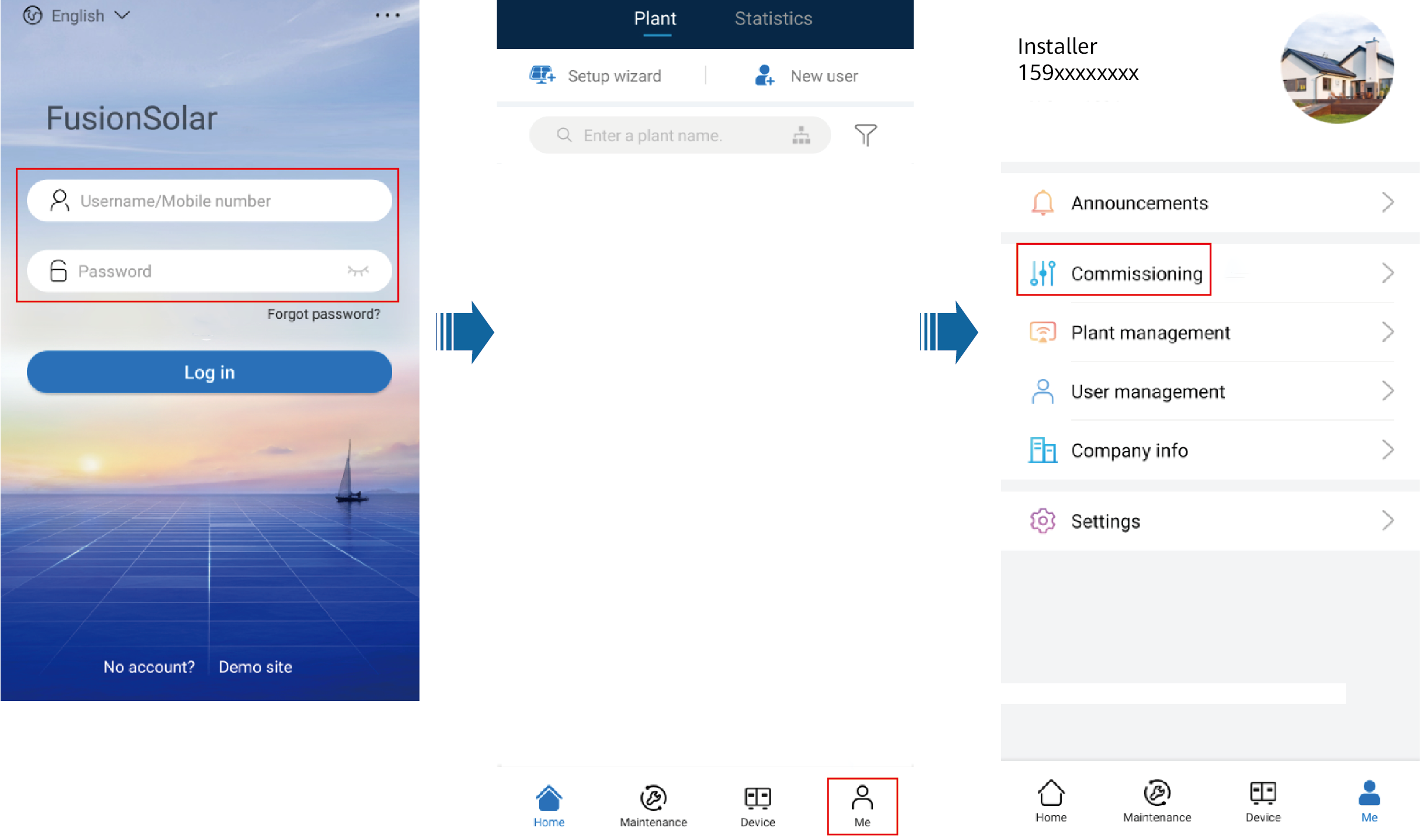
Task: Open the Company info row
Action: (x=1210, y=450)
